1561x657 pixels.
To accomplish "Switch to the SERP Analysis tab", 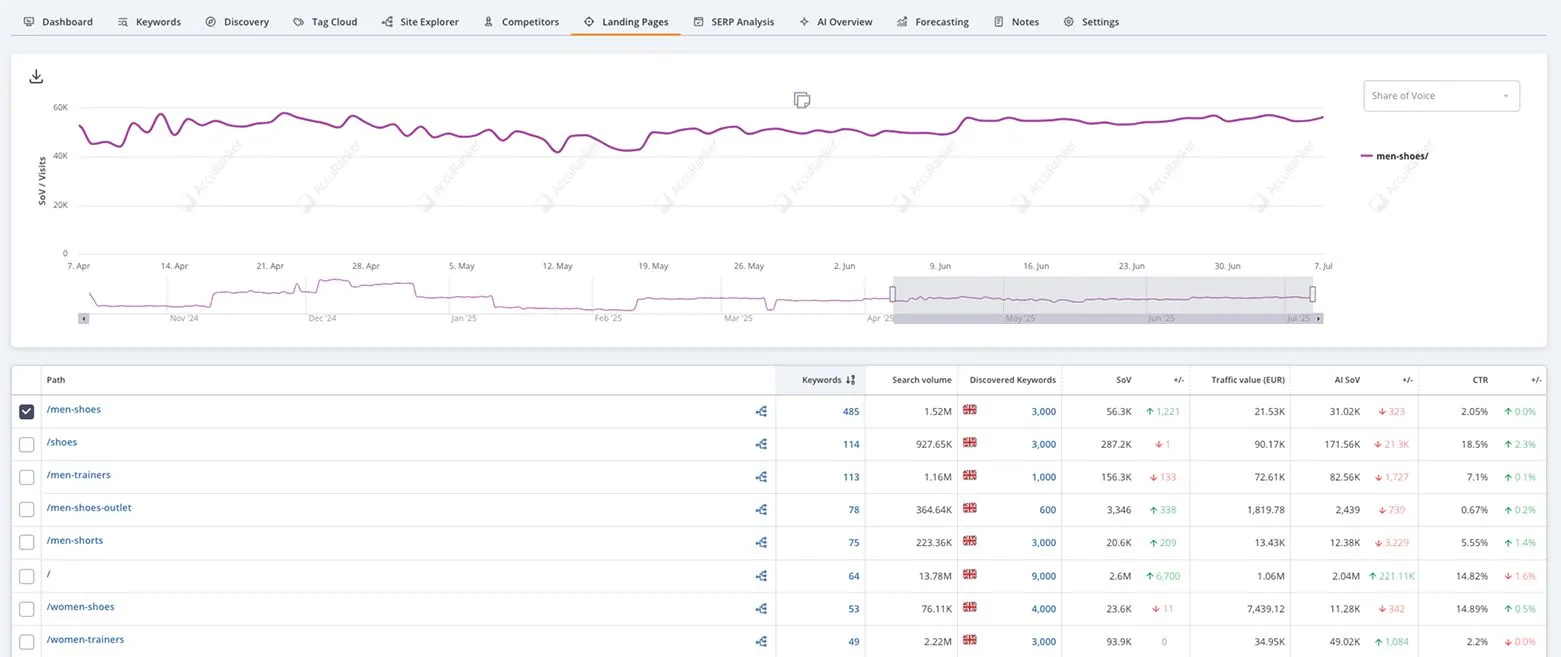I will point(733,22).
